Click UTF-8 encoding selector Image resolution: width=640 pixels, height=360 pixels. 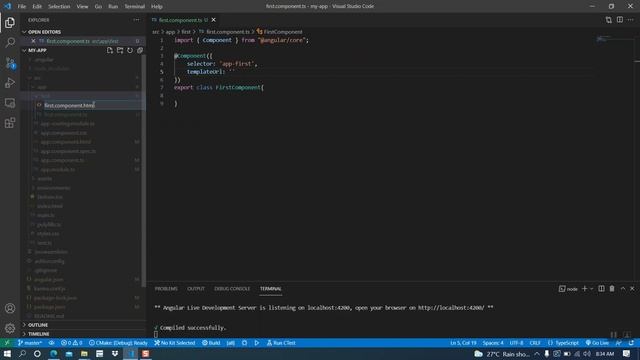(x=516, y=343)
